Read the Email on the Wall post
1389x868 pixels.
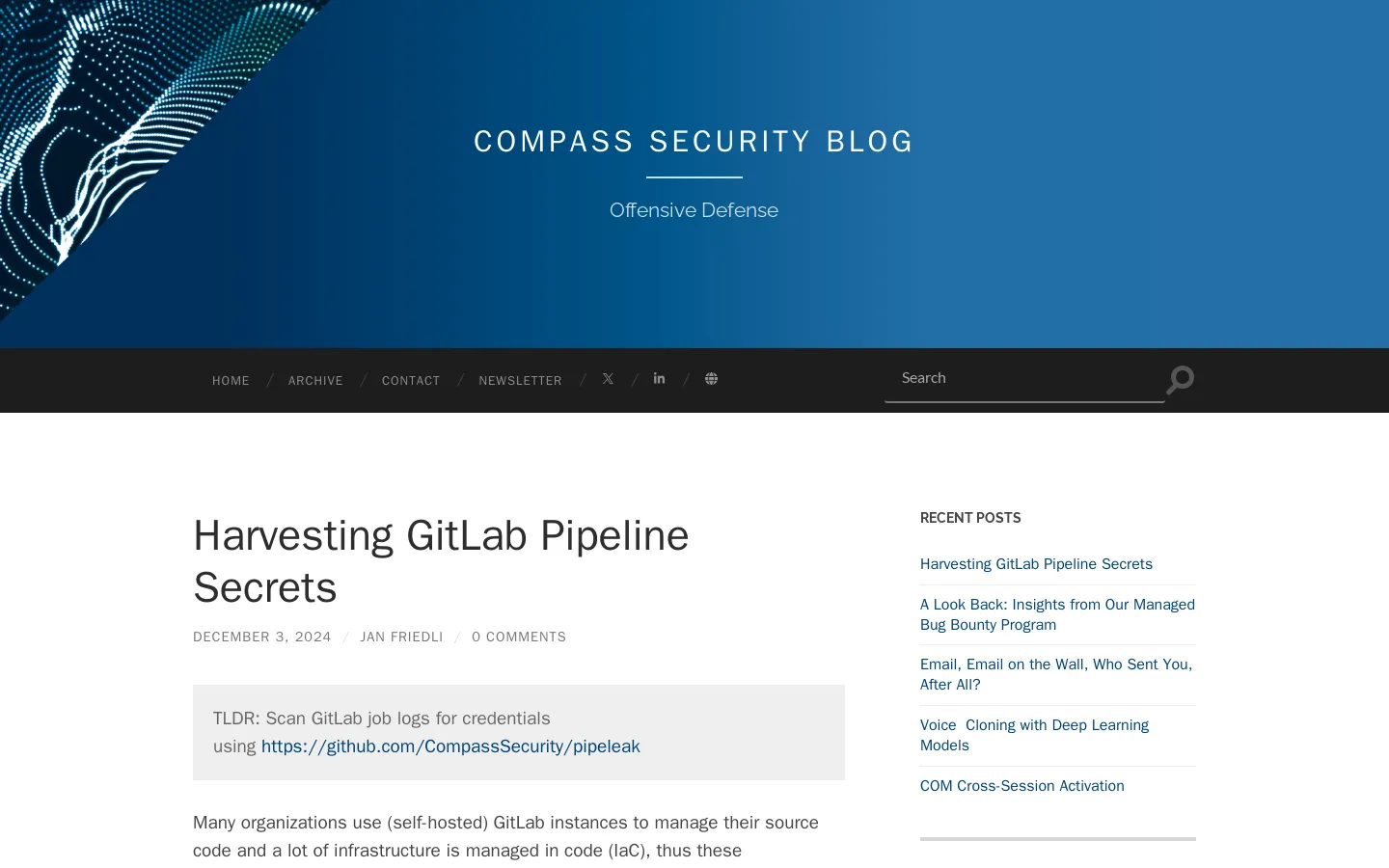[x=1056, y=674]
